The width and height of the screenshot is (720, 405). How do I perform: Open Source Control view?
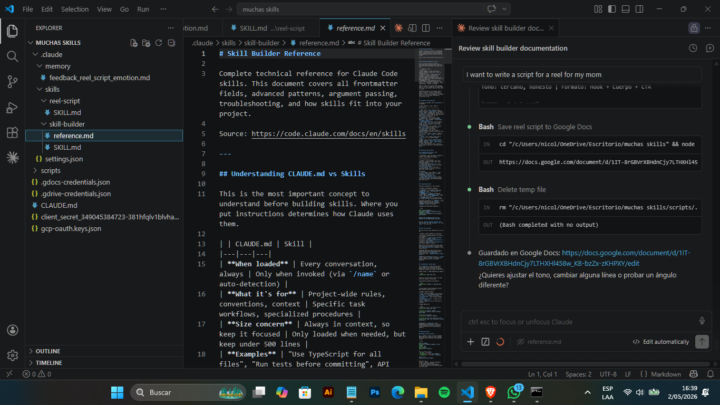12,82
